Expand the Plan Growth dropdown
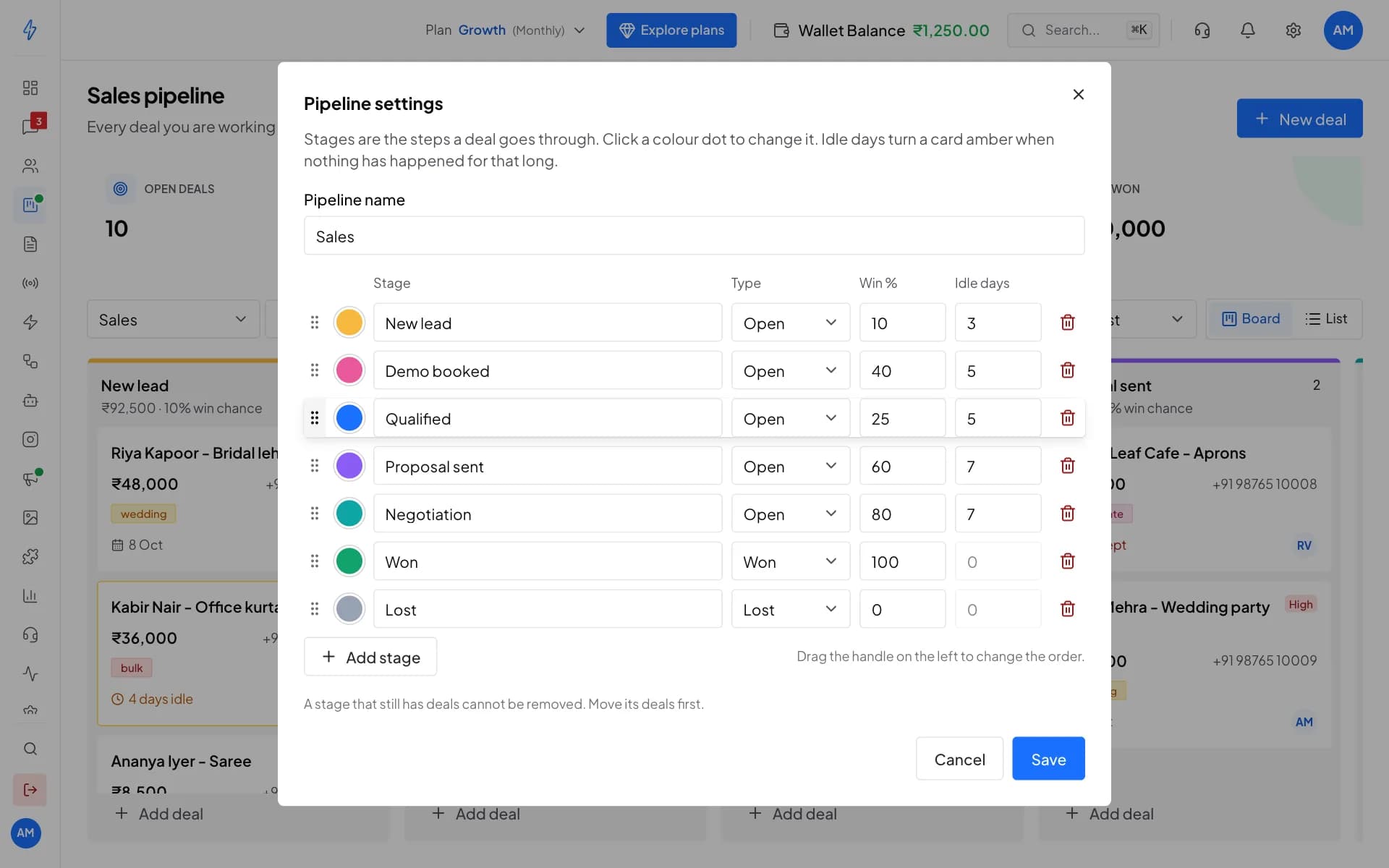 (x=505, y=30)
